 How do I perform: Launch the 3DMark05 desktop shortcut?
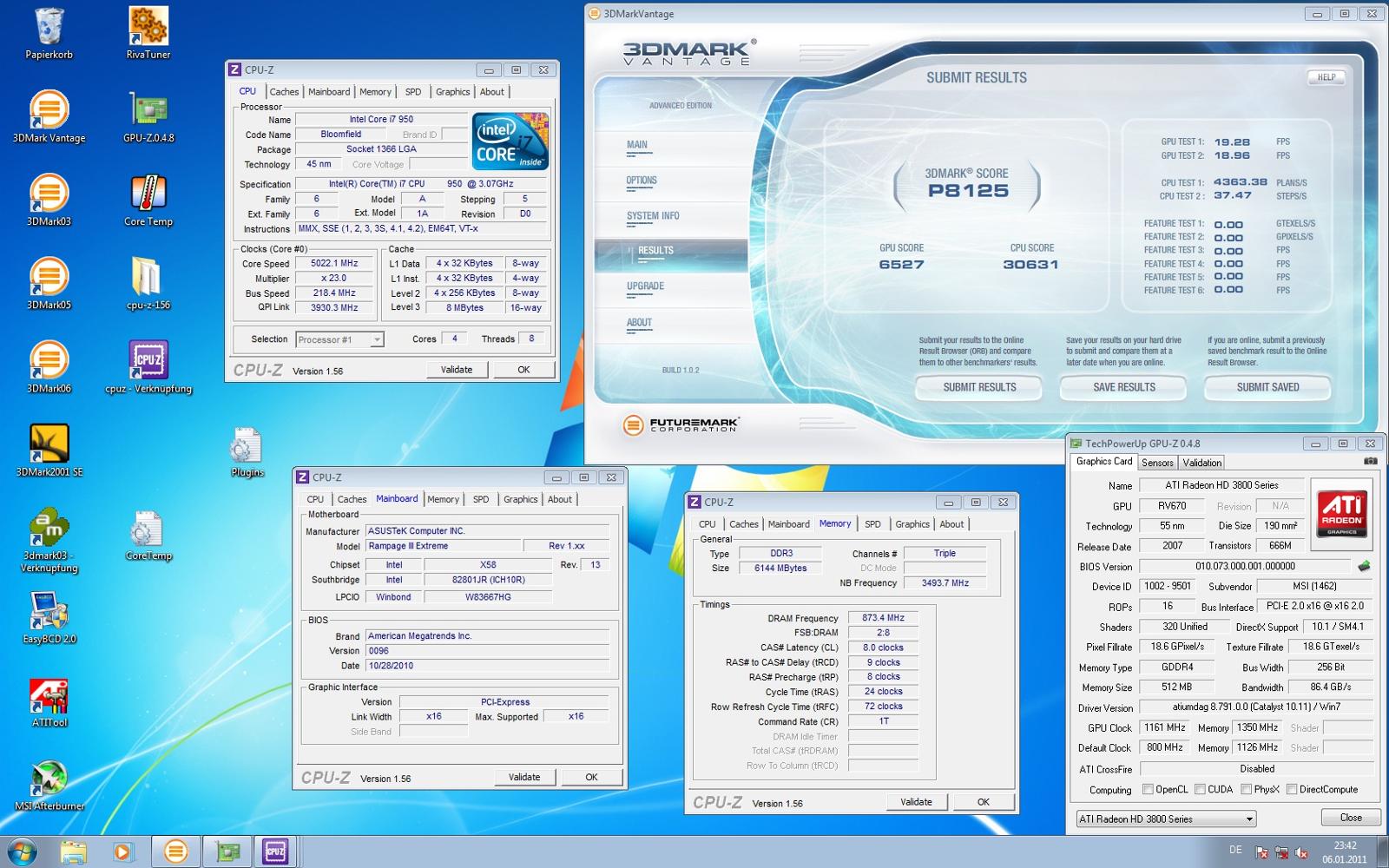tap(49, 283)
